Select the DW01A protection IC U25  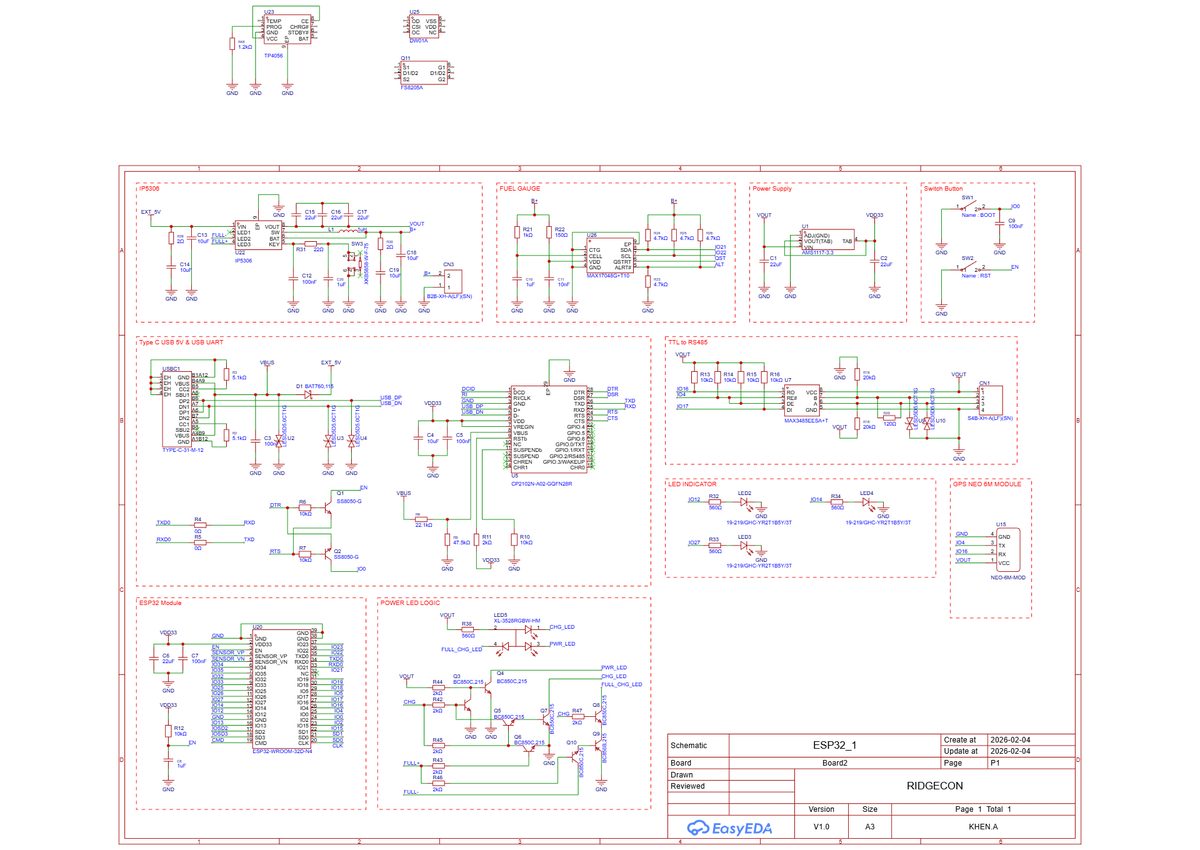point(423,26)
